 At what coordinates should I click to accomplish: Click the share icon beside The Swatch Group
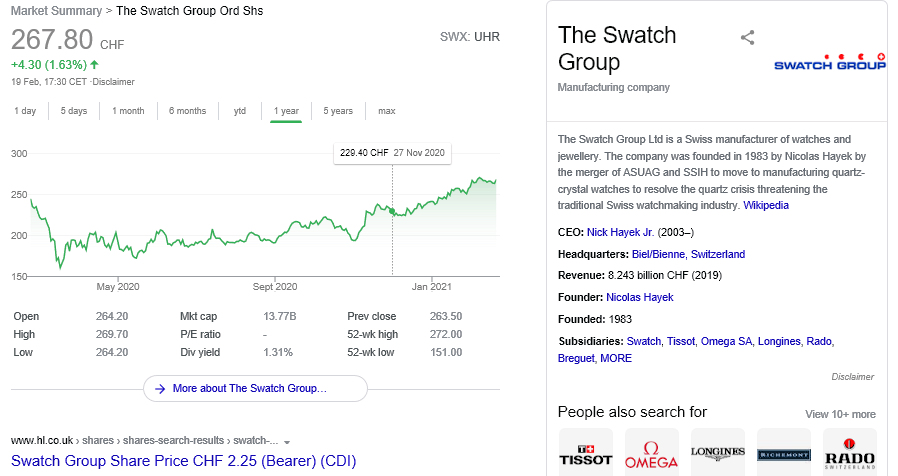click(747, 39)
